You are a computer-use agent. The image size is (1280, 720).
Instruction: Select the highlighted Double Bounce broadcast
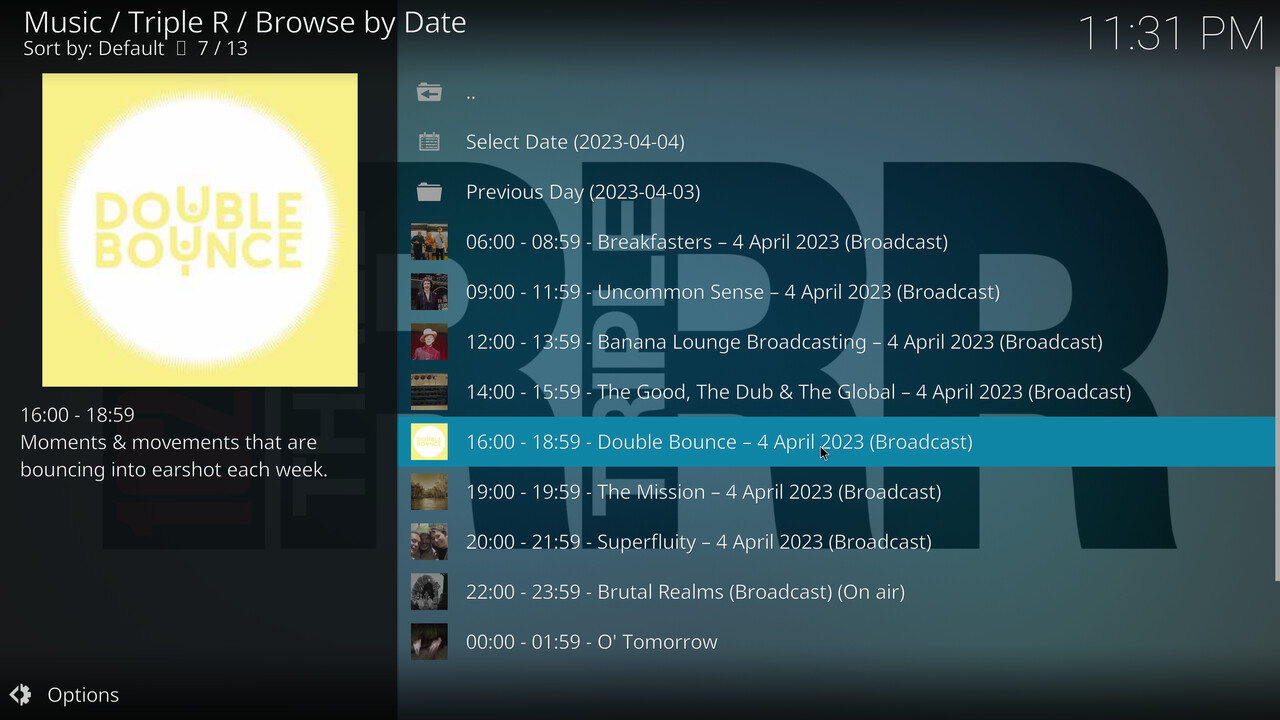(x=718, y=442)
